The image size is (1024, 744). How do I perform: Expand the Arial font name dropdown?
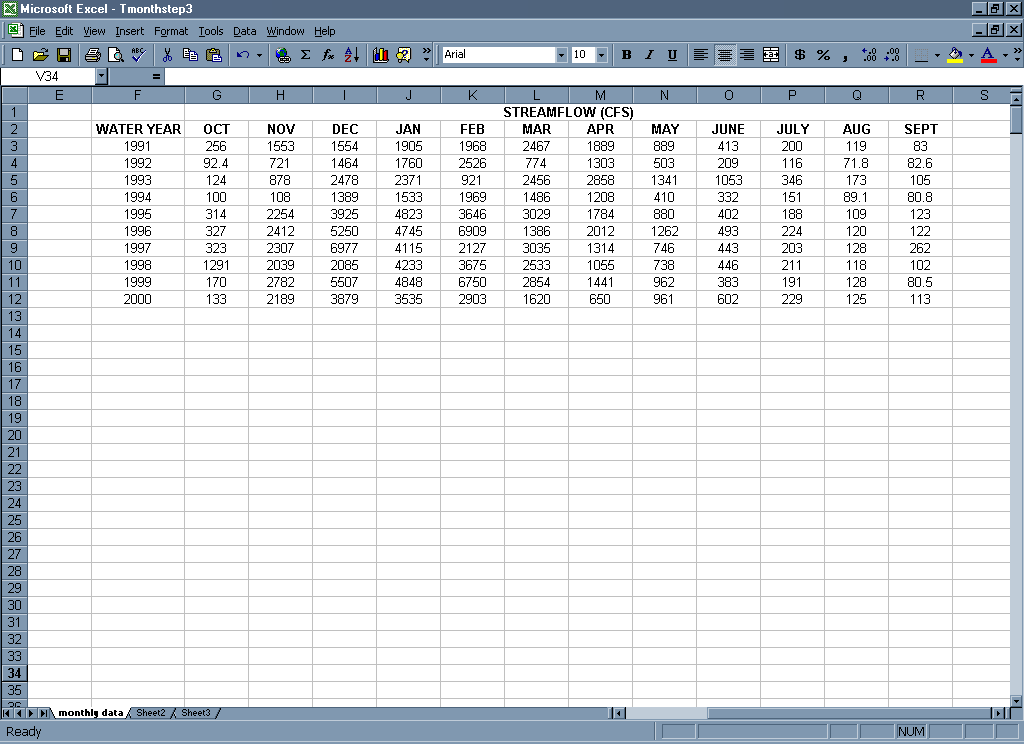561,55
